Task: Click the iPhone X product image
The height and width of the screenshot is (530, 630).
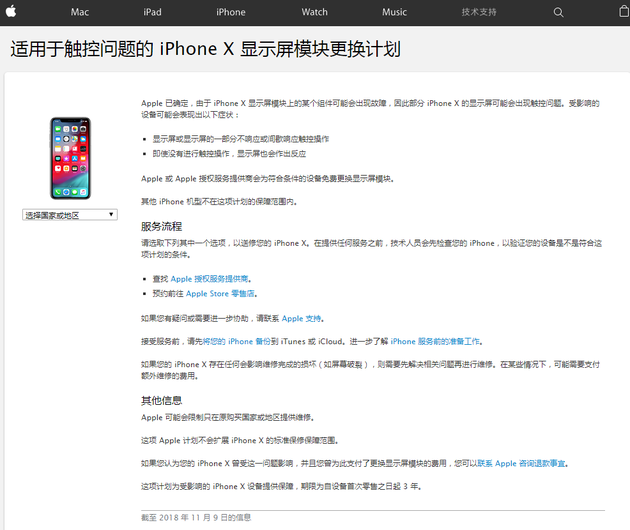Action: [70, 158]
